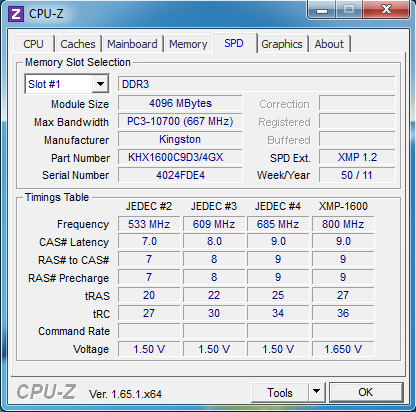This screenshot has height=412, width=416.
Task: Close the CPU-Z window
Action: 386,9
